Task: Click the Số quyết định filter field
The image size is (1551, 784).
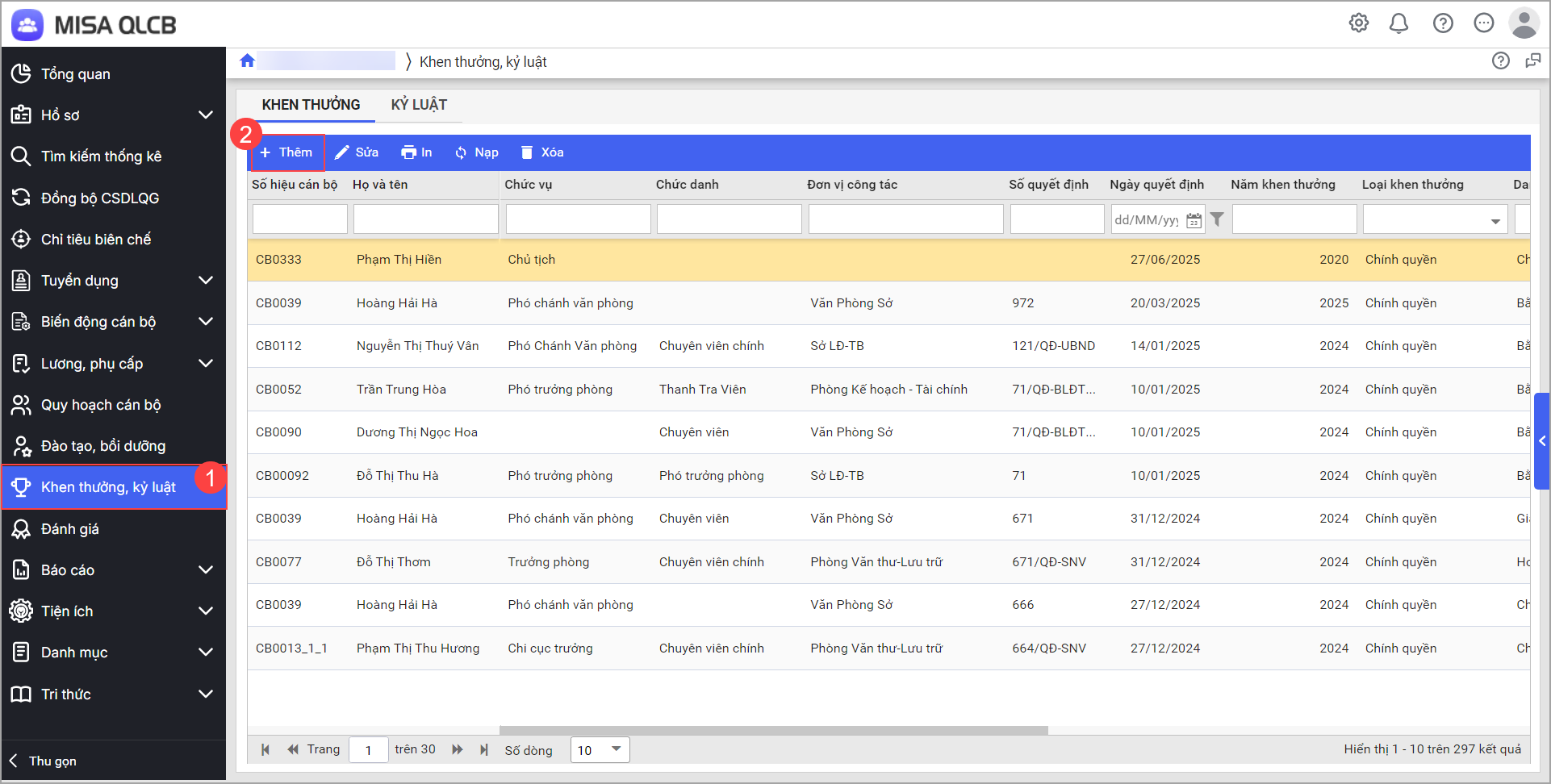Action: (1057, 219)
